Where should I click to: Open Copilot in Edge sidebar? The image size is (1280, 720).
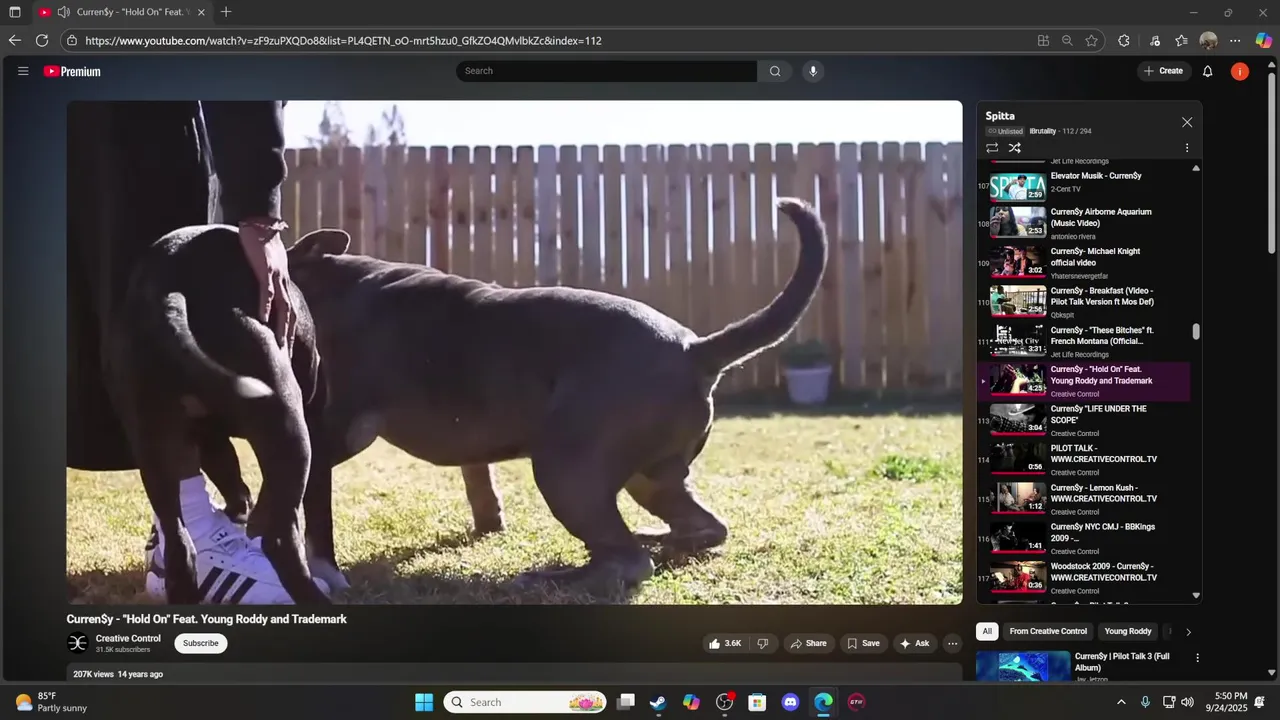coord(1264,41)
